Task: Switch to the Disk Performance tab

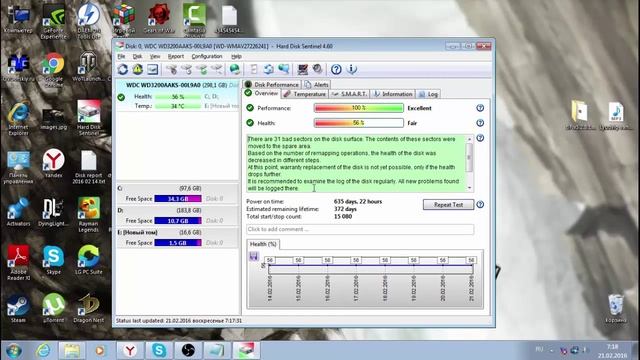Action: pos(272,84)
